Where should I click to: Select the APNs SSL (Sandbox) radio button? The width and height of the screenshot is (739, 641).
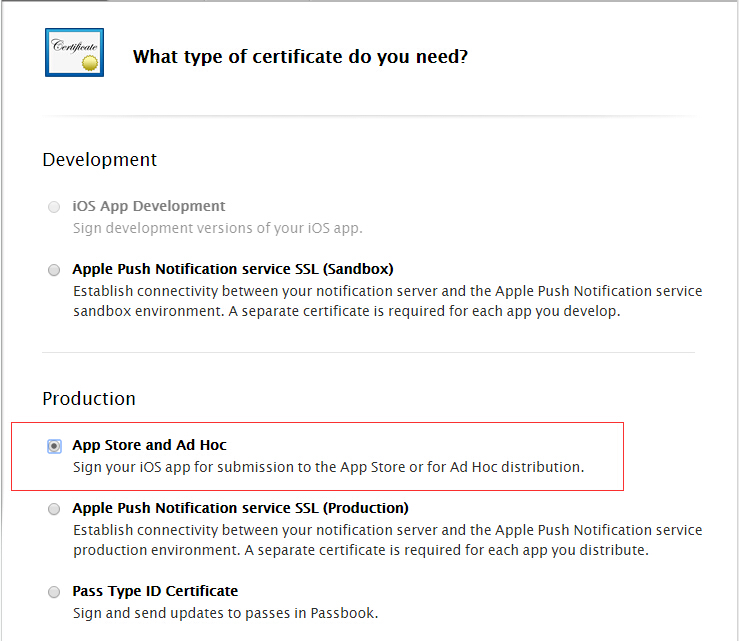(54, 270)
